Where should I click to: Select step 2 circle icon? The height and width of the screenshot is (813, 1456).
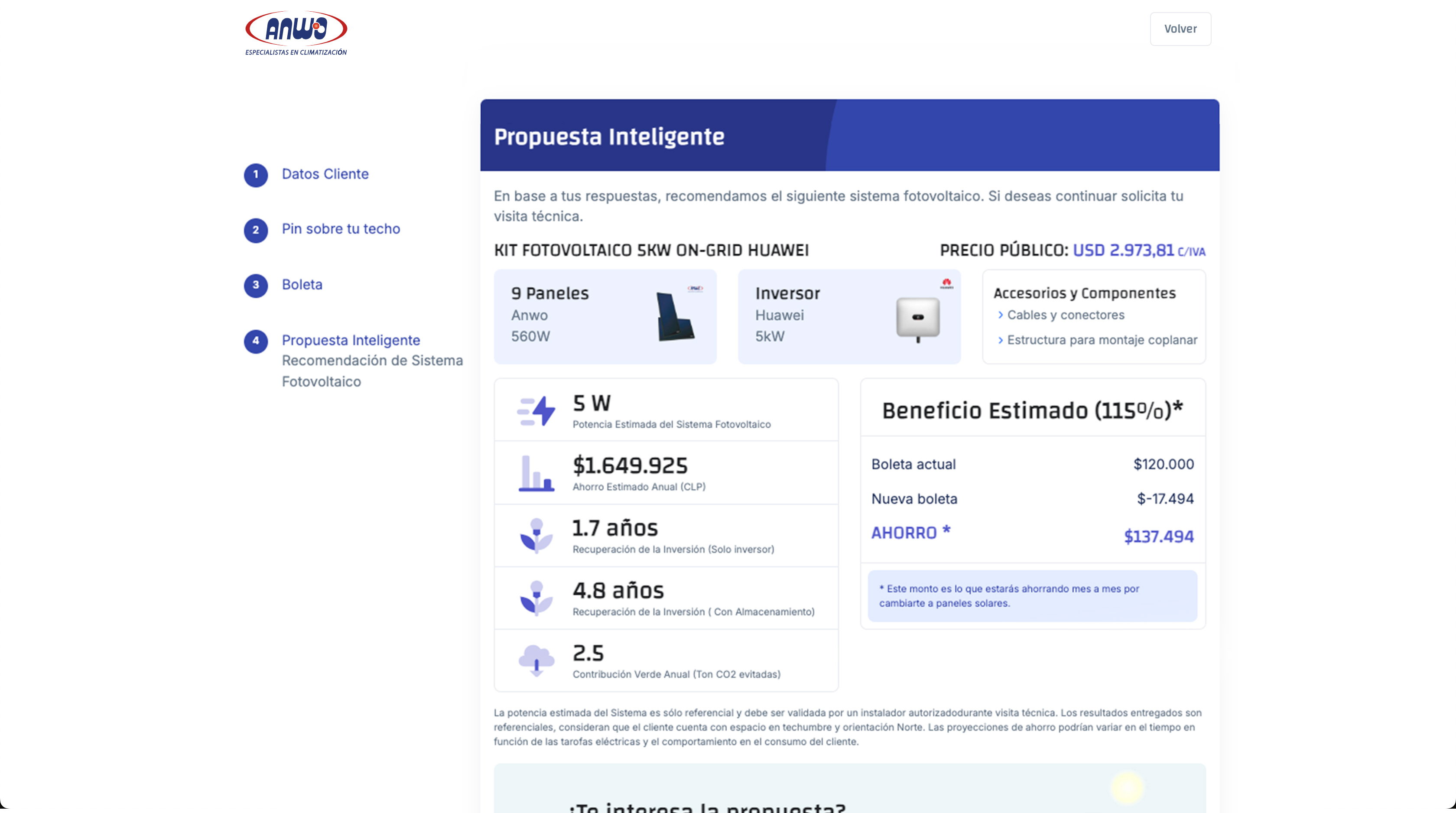(x=256, y=230)
